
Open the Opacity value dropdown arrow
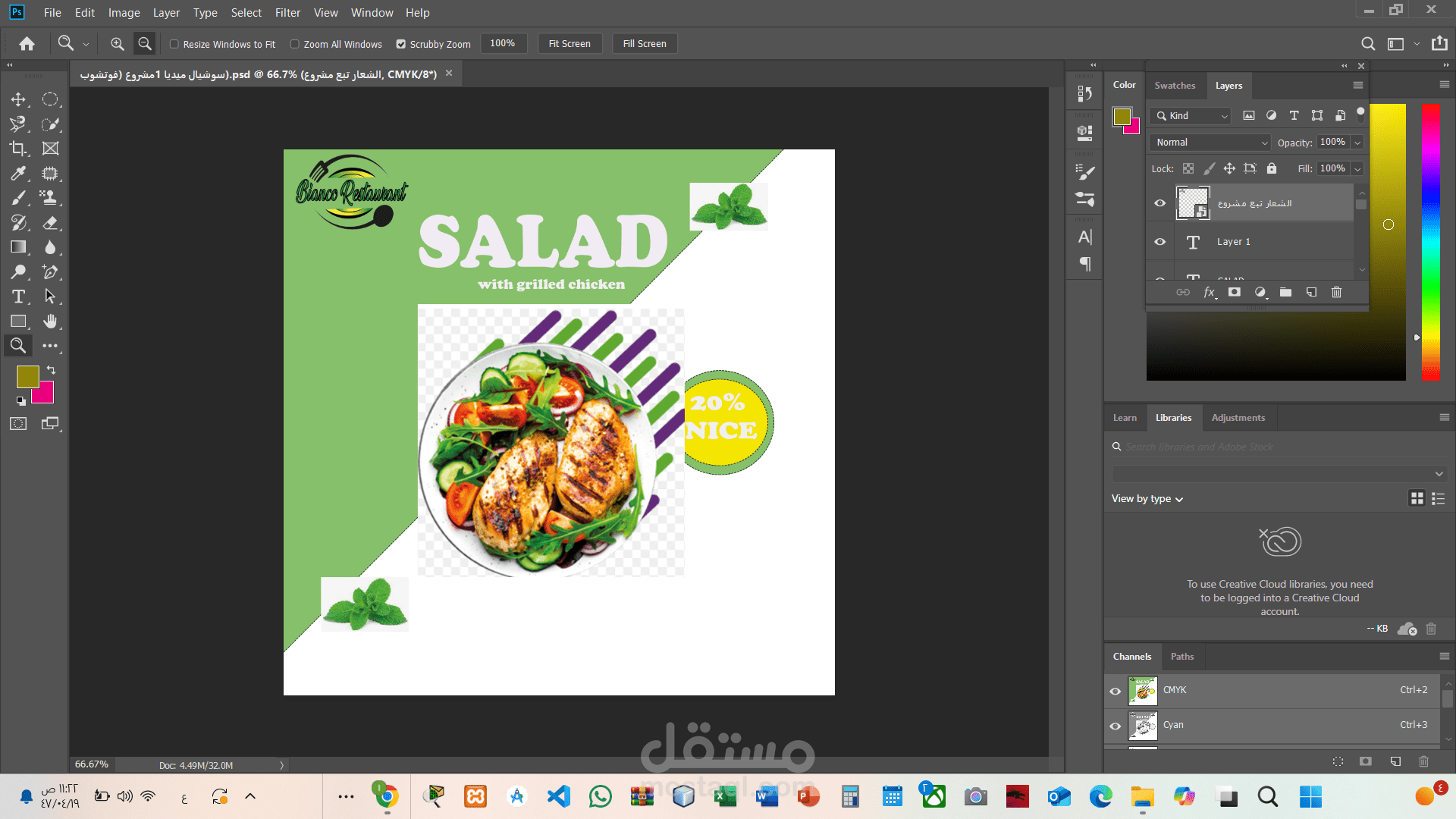pyautogui.click(x=1357, y=143)
